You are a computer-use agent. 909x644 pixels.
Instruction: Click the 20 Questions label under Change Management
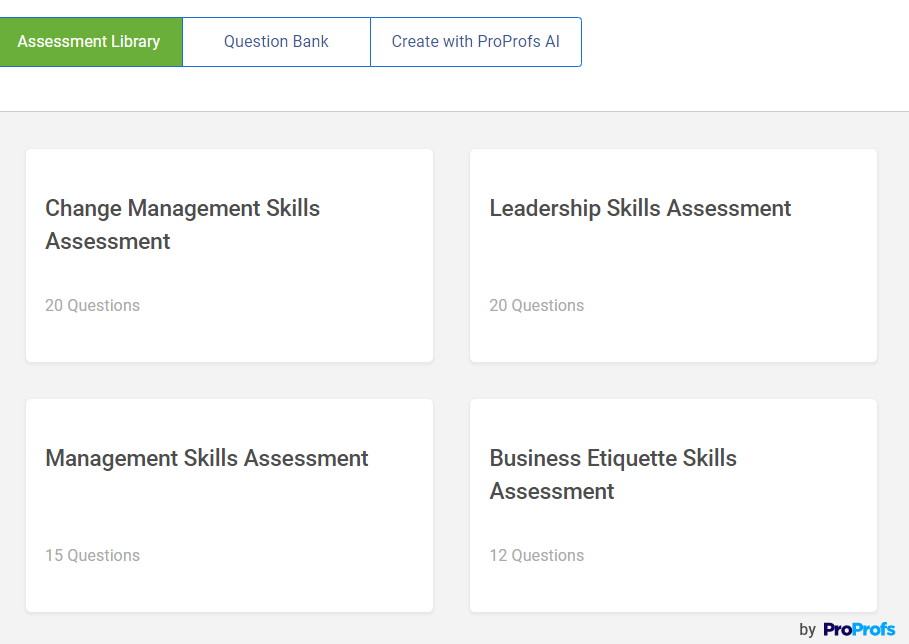pyautogui.click(x=92, y=305)
